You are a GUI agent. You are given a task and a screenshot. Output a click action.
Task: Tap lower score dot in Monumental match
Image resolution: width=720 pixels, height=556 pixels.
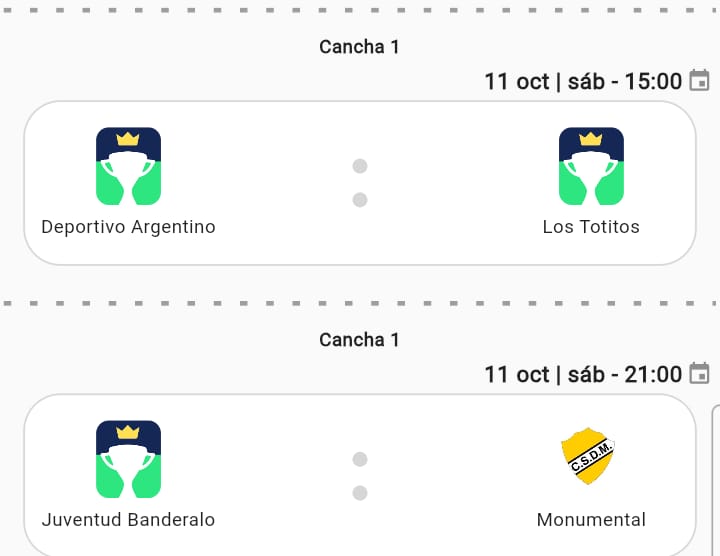tap(360, 493)
